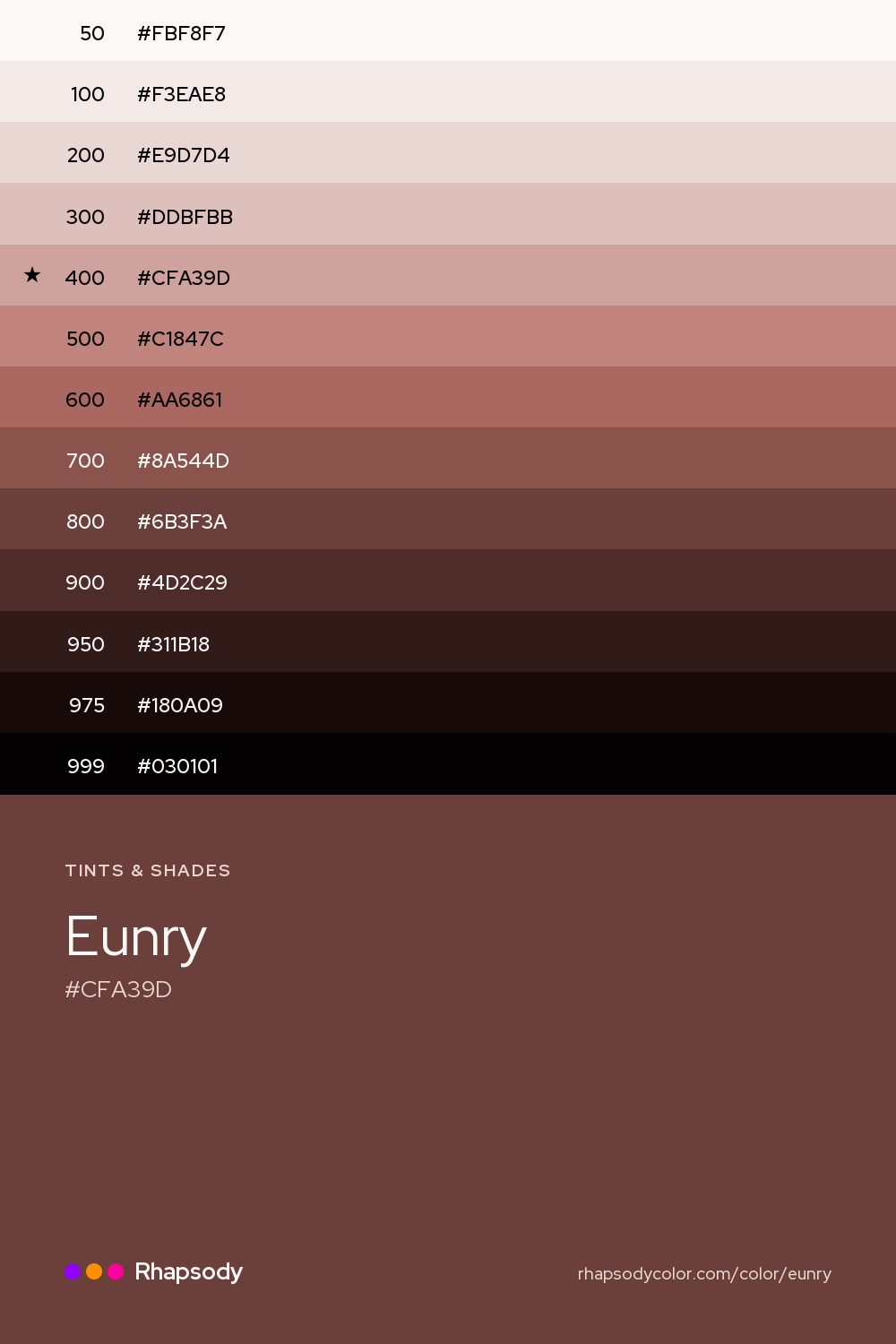Select the #E9D7D4 shade 200 swatch

[448, 152]
